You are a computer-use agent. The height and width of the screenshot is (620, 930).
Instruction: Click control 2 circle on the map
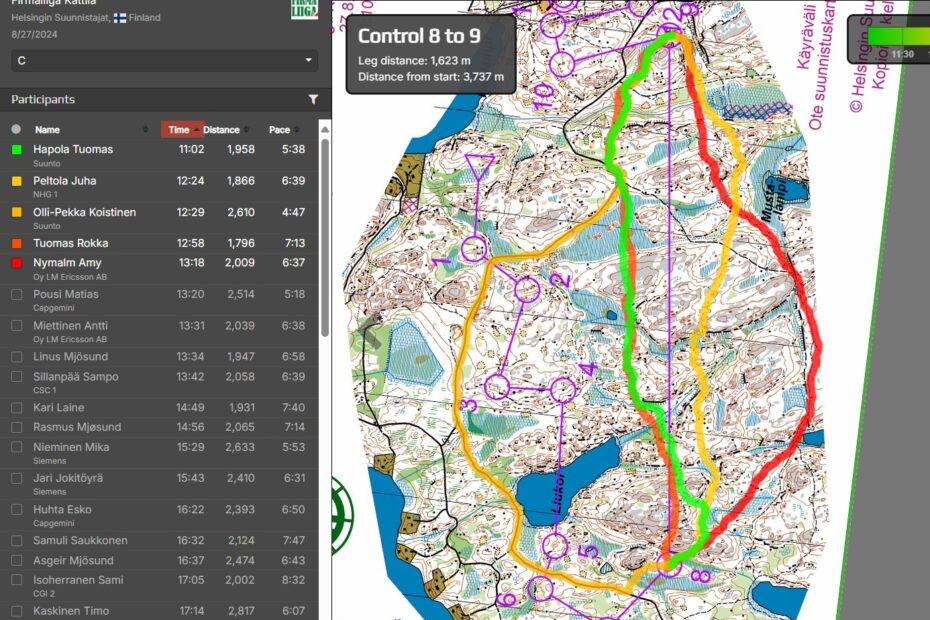point(527,289)
